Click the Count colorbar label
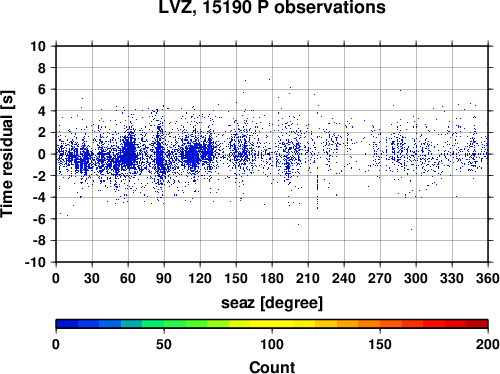The height and width of the screenshot is (374, 500). [272, 367]
